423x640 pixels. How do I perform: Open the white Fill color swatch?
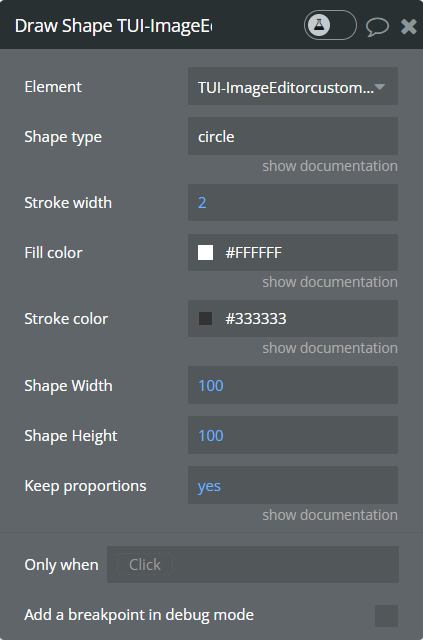pos(205,253)
